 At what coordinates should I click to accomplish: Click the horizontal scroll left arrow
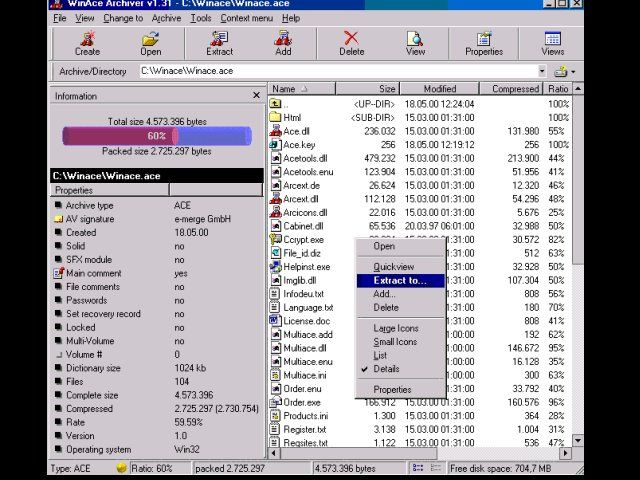[274, 453]
